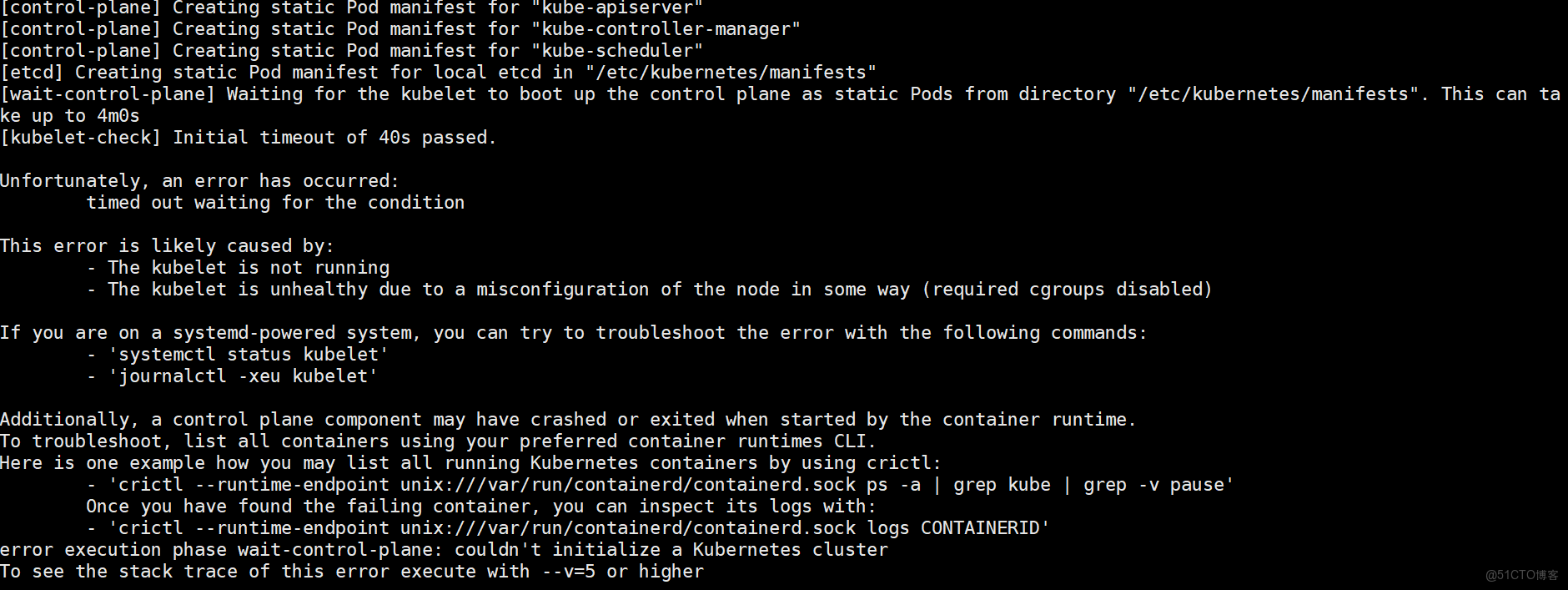Click the 'systemctl status kubelet' command text
The image size is (1568, 590).
tap(249, 355)
